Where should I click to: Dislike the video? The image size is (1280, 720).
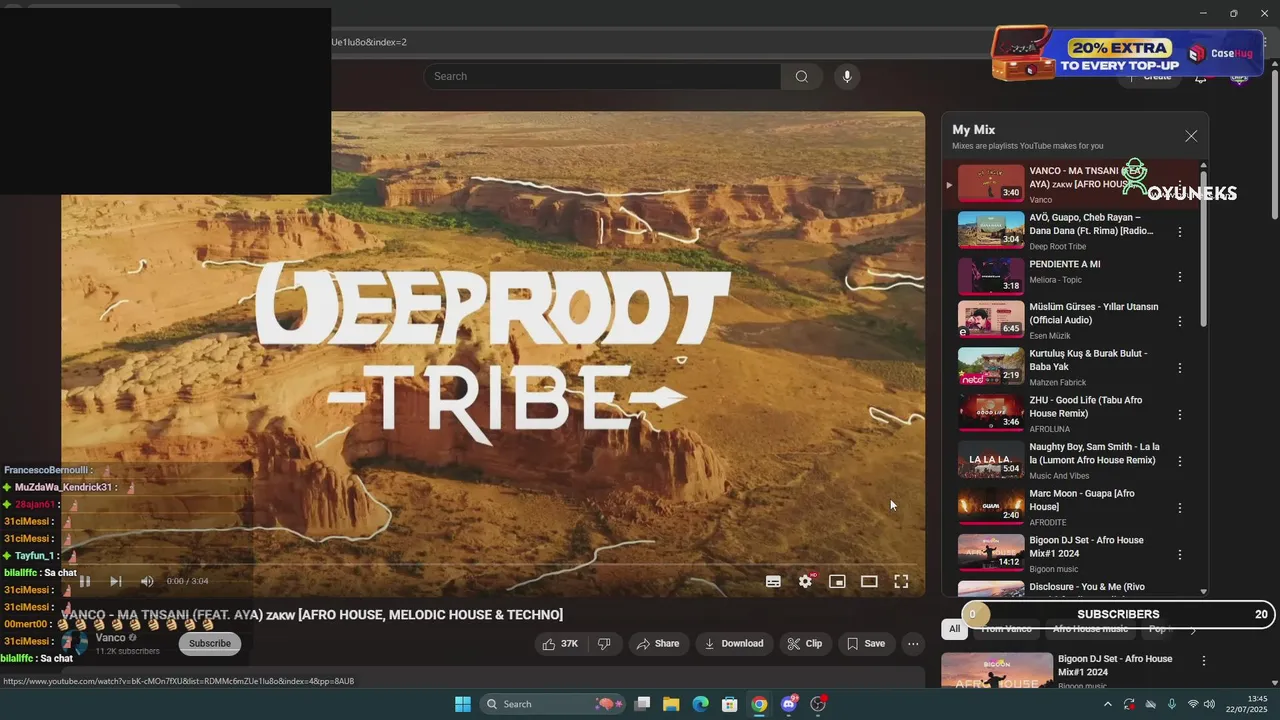pyautogui.click(x=604, y=644)
